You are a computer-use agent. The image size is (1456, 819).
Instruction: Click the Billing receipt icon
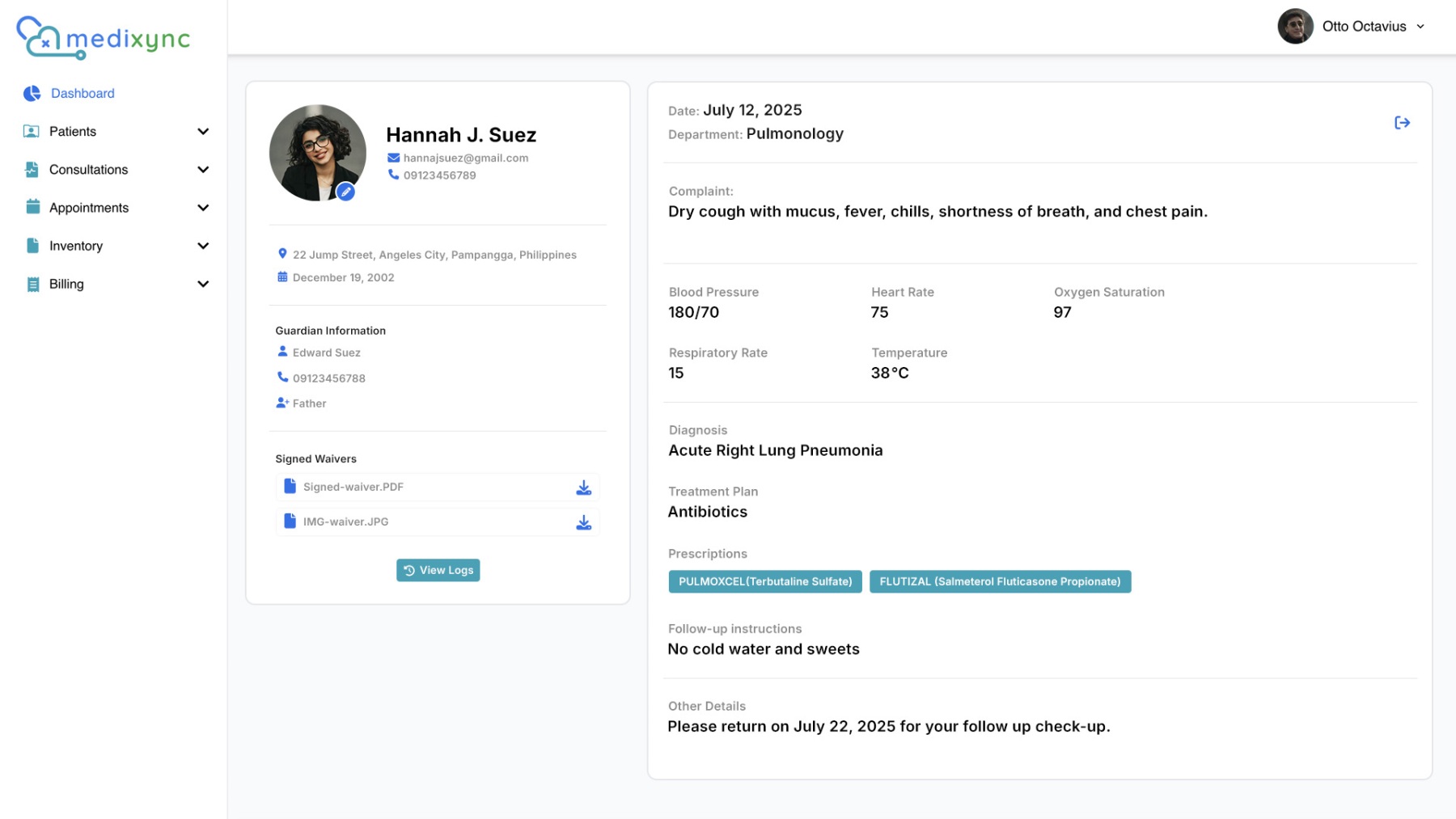pyautogui.click(x=32, y=285)
